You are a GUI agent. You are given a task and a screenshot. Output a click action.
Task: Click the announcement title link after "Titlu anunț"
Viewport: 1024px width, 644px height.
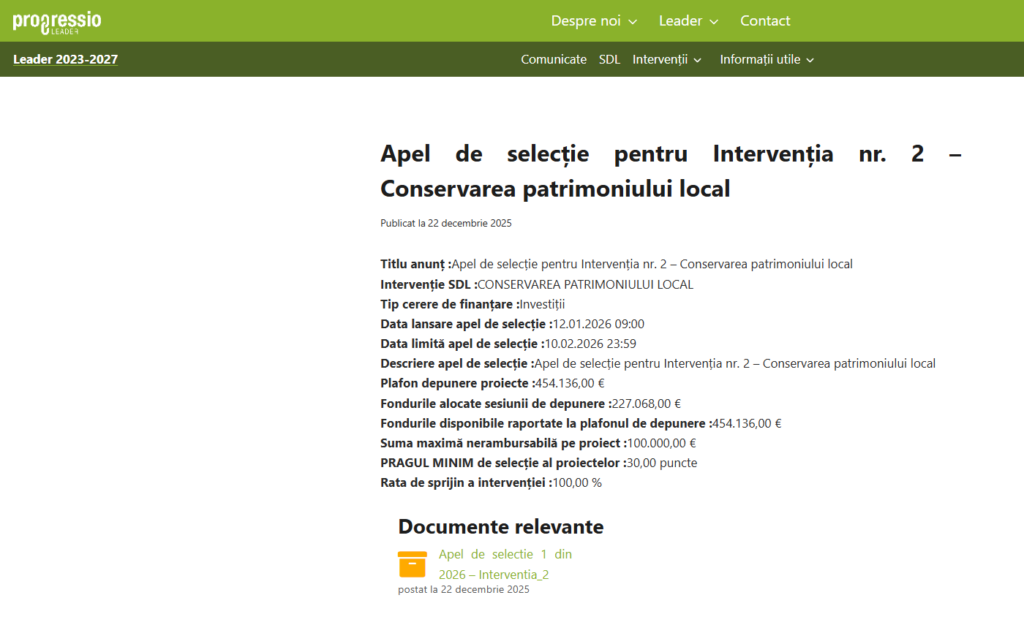tap(650, 263)
